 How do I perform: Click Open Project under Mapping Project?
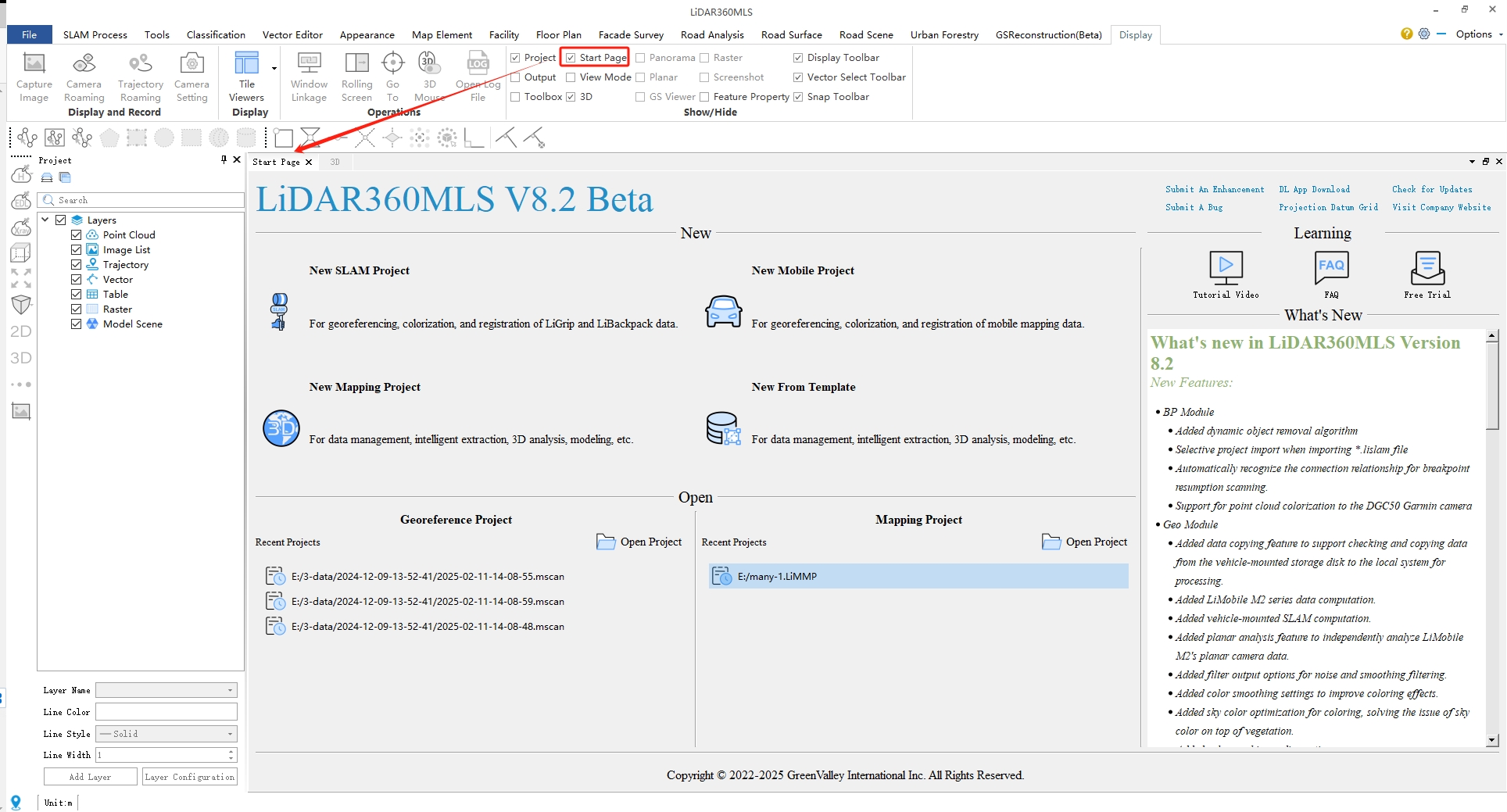[1085, 542]
